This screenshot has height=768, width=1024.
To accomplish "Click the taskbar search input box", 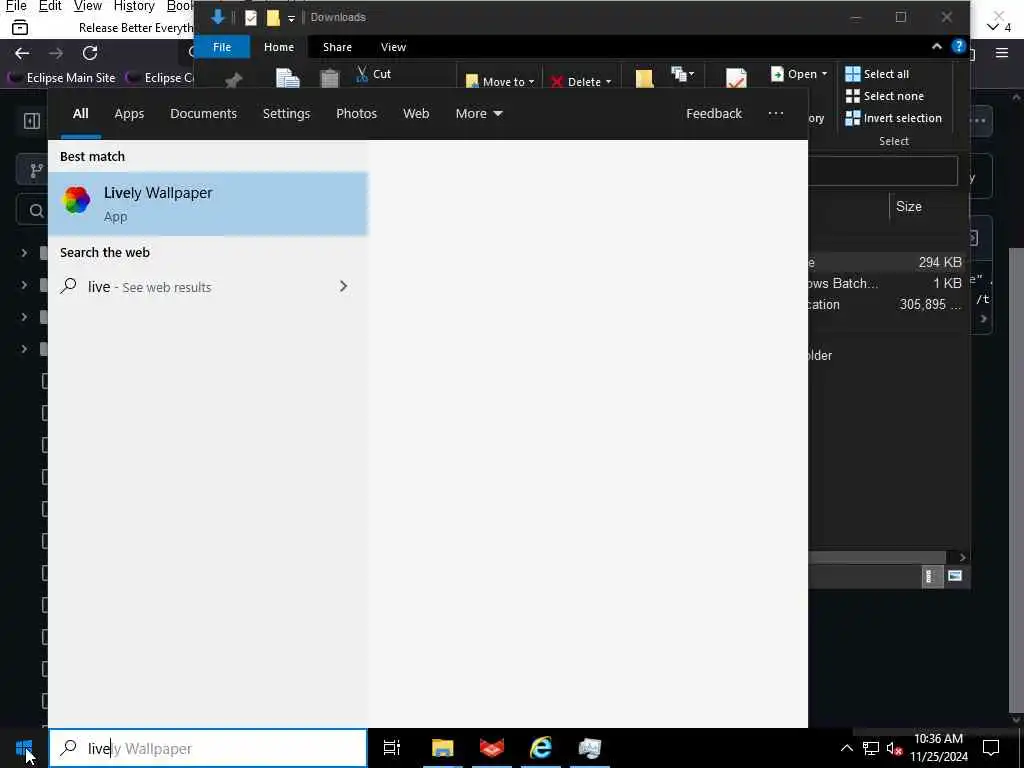I will click(x=208, y=748).
